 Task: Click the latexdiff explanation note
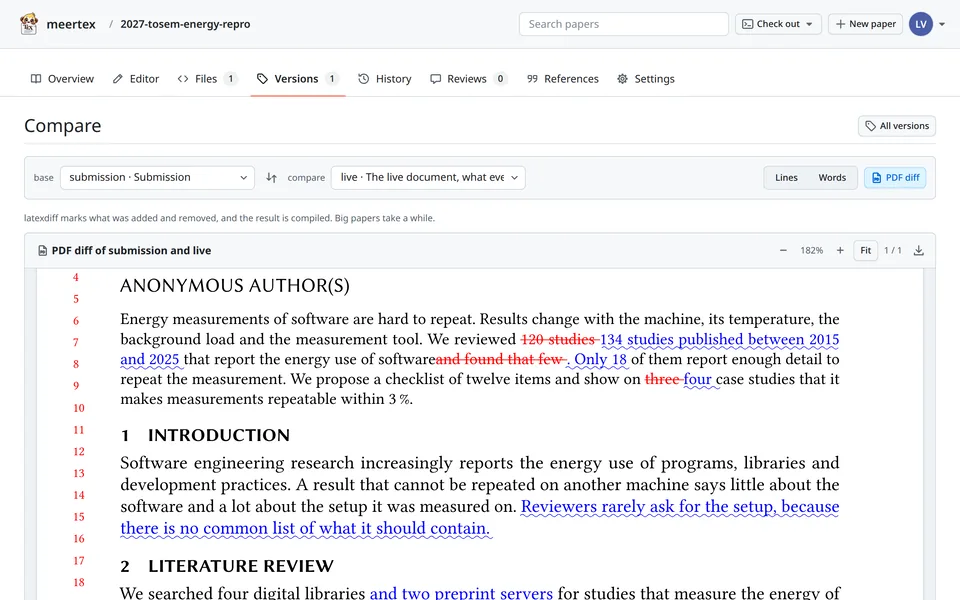230,218
